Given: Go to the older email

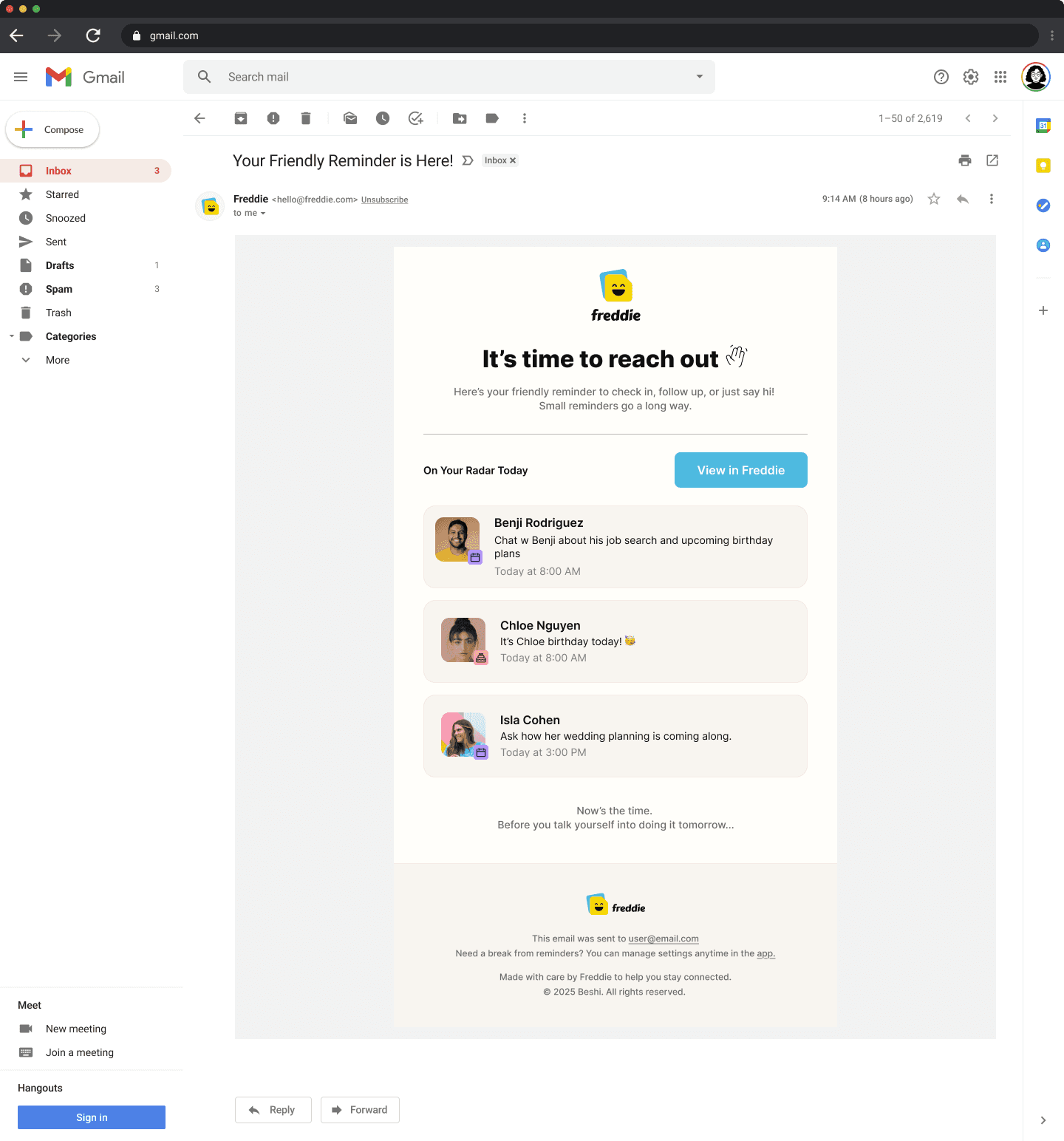Looking at the screenshot, I should pyautogui.click(x=995, y=118).
